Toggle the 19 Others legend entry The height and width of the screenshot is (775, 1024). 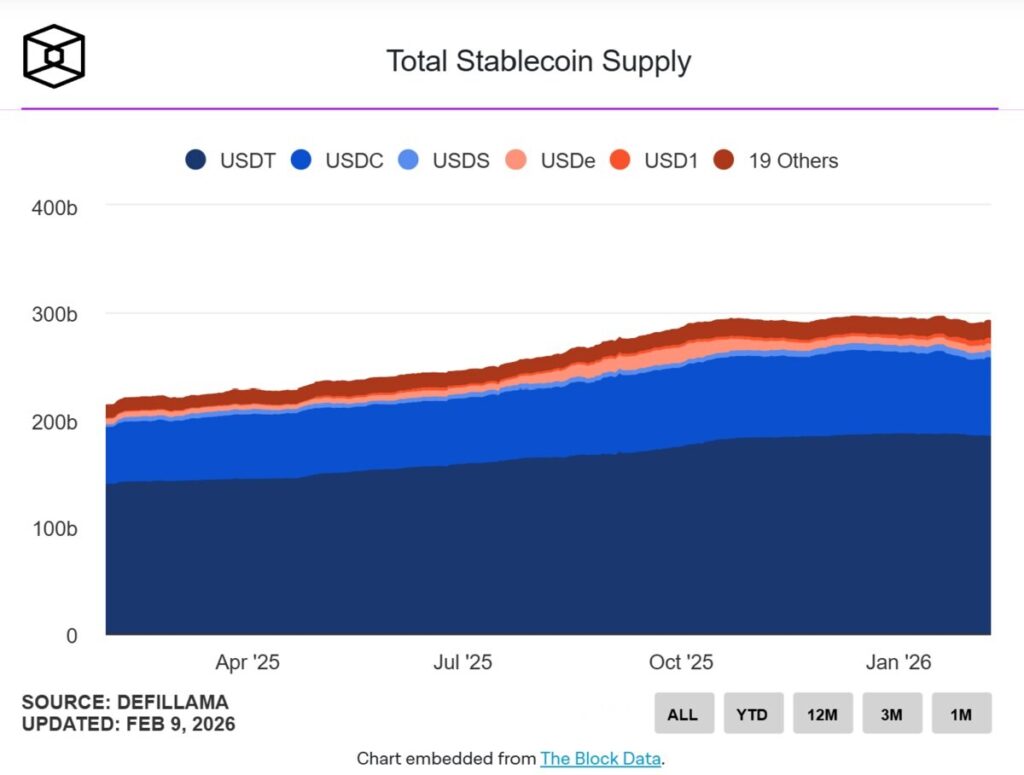click(778, 160)
